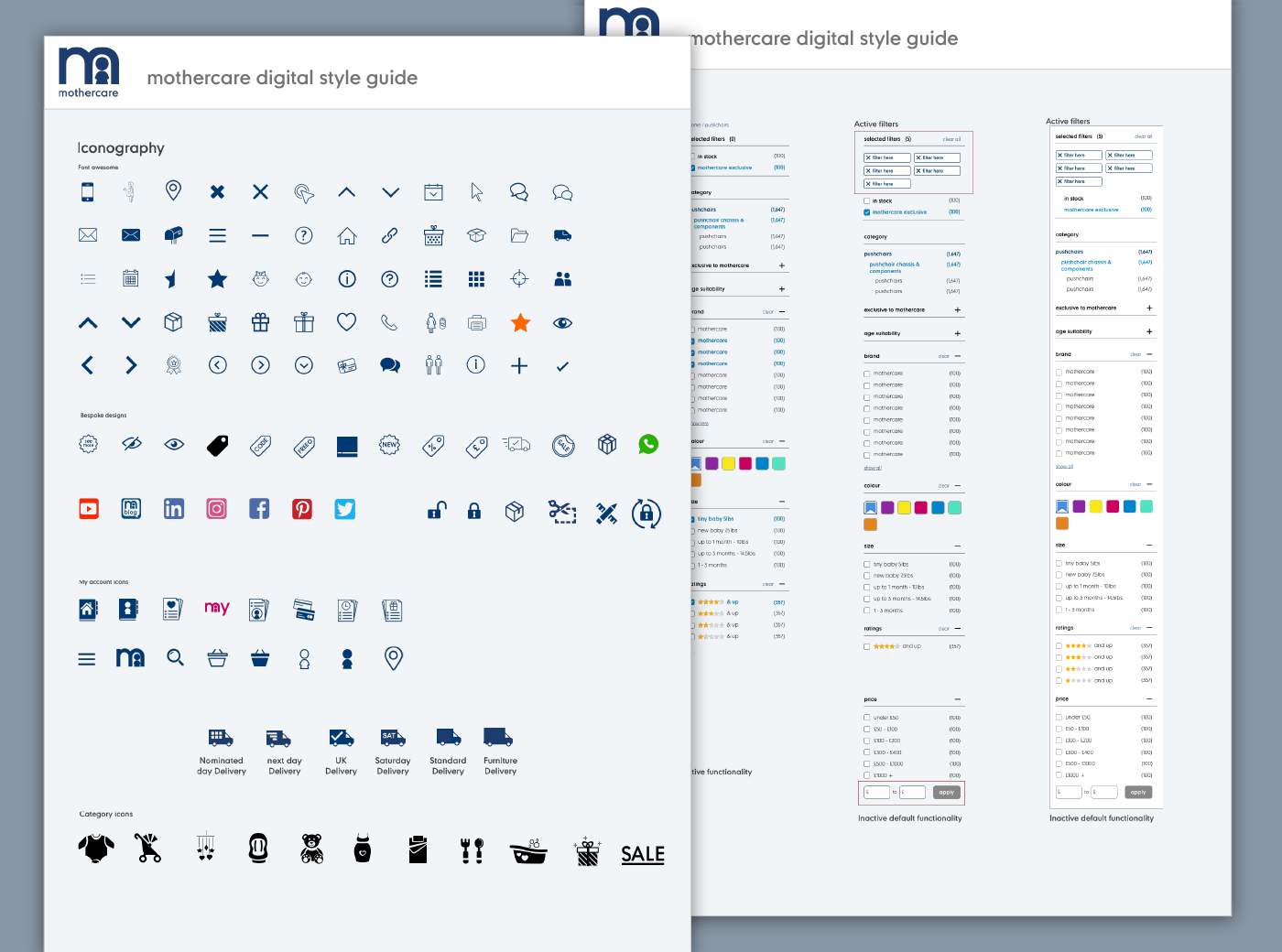The width and height of the screenshot is (1282, 952).
Task: Expand 'exclusive to mothercare' in middle panel
Action: (958, 310)
